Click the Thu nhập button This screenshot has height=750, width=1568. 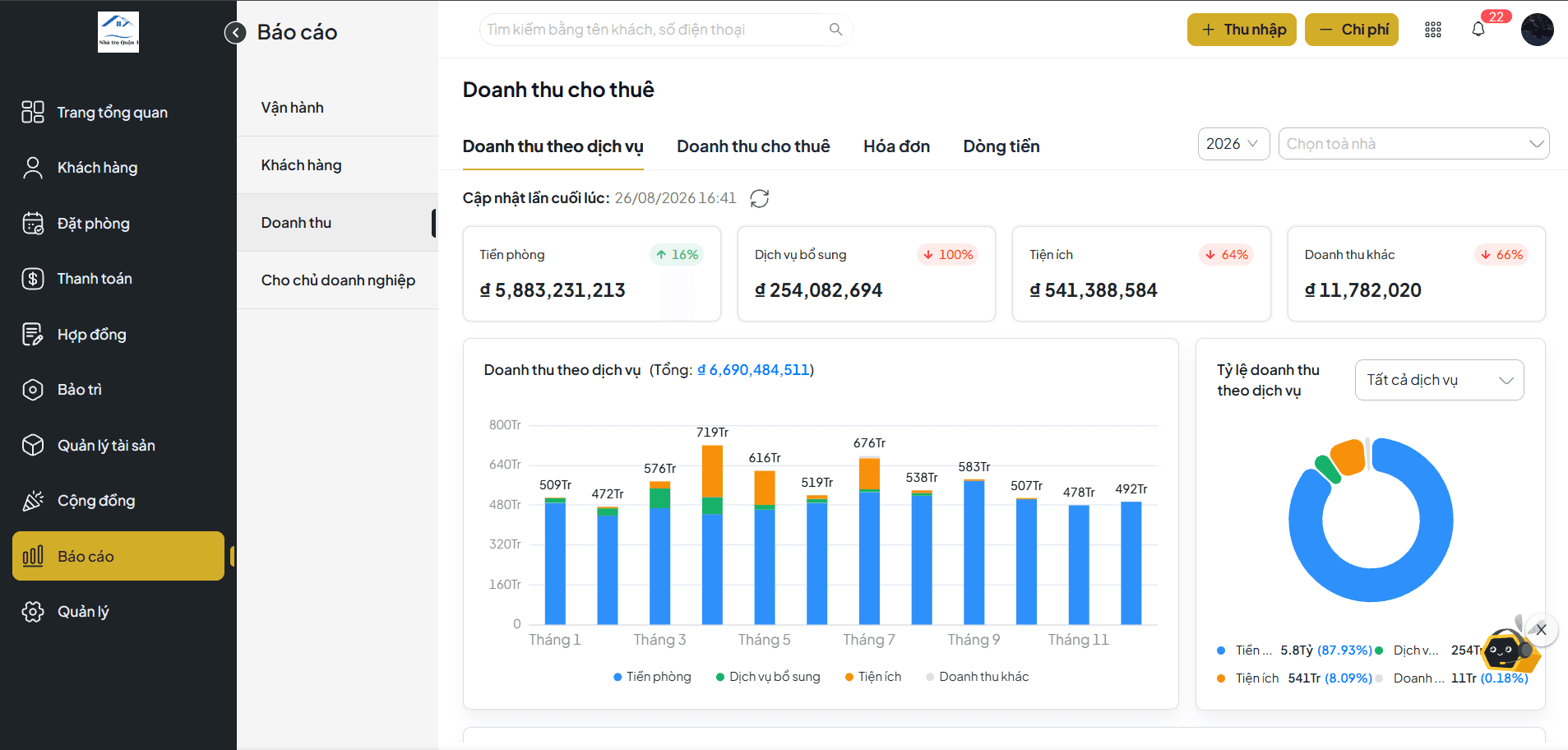1242,30
